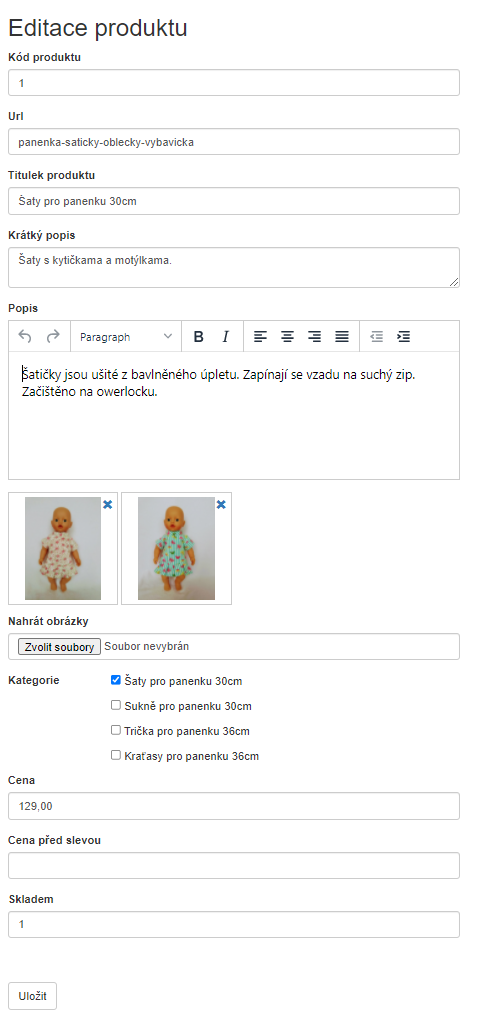Decrease the paragraph indent
Image resolution: width=480 pixels, height=1017 pixels.
(376, 337)
